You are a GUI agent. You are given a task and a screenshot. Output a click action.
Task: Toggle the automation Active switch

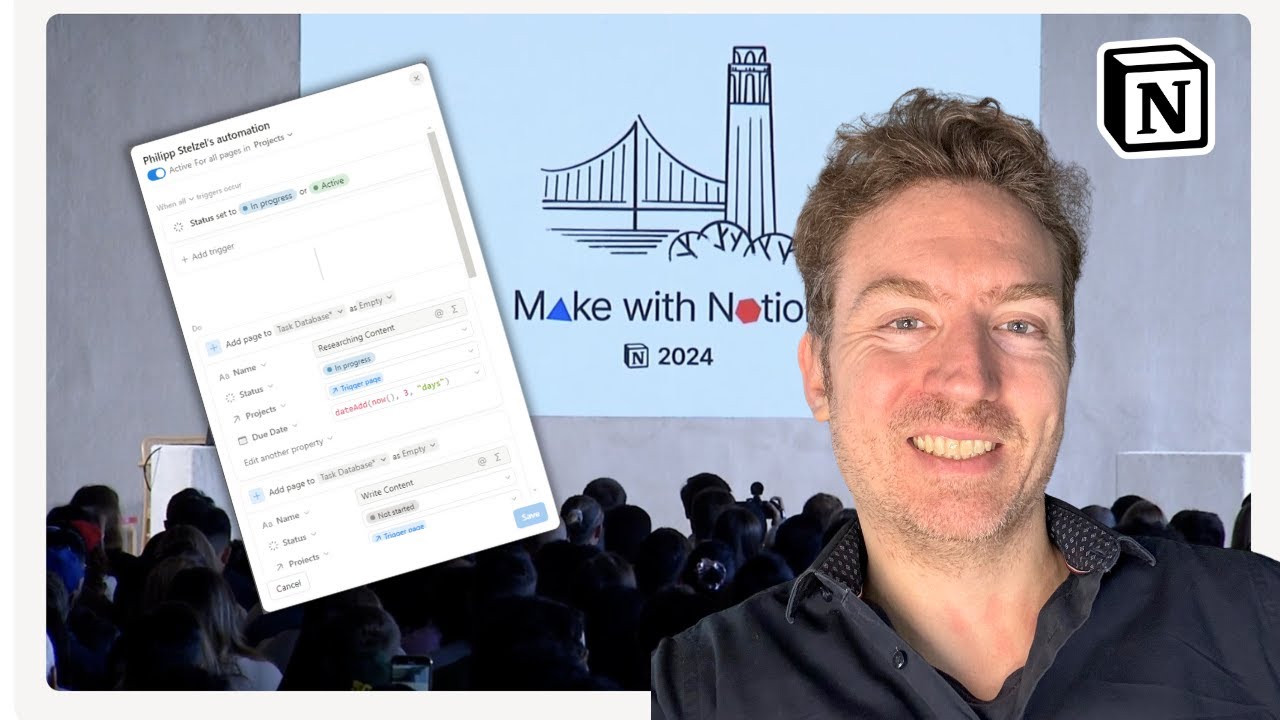click(156, 173)
